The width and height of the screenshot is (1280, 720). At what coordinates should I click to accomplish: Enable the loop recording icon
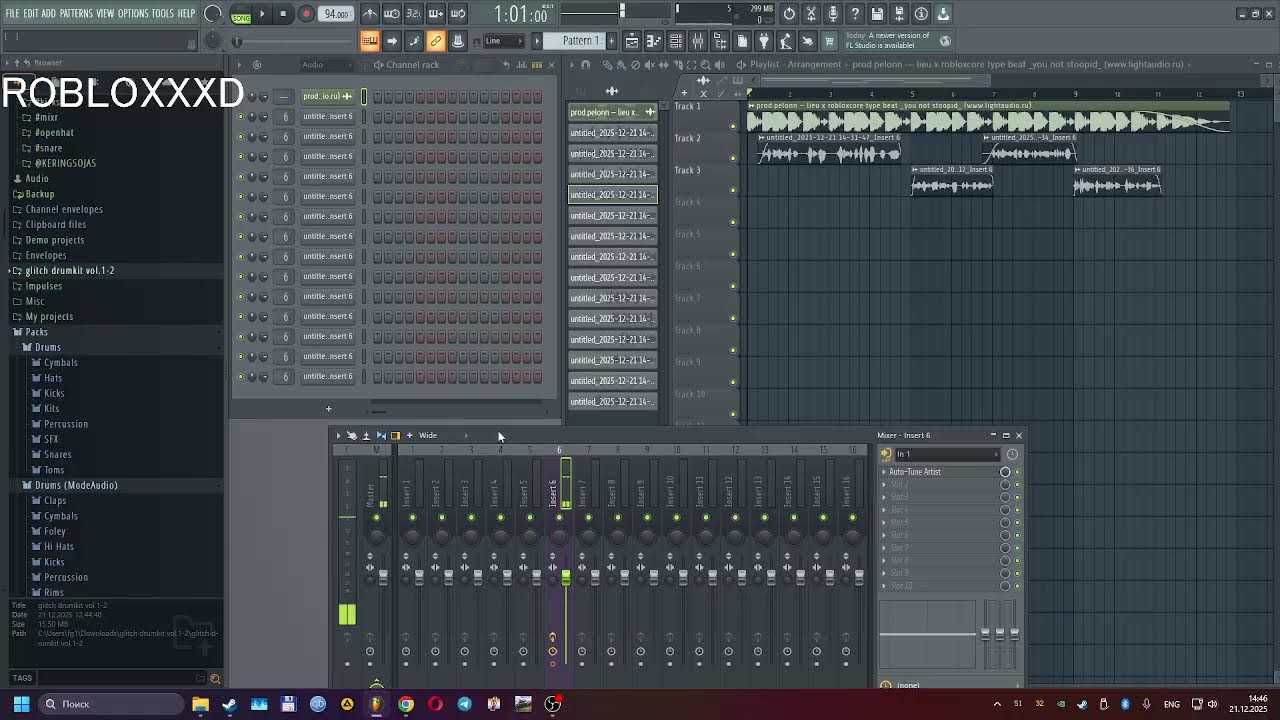(x=458, y=14)
